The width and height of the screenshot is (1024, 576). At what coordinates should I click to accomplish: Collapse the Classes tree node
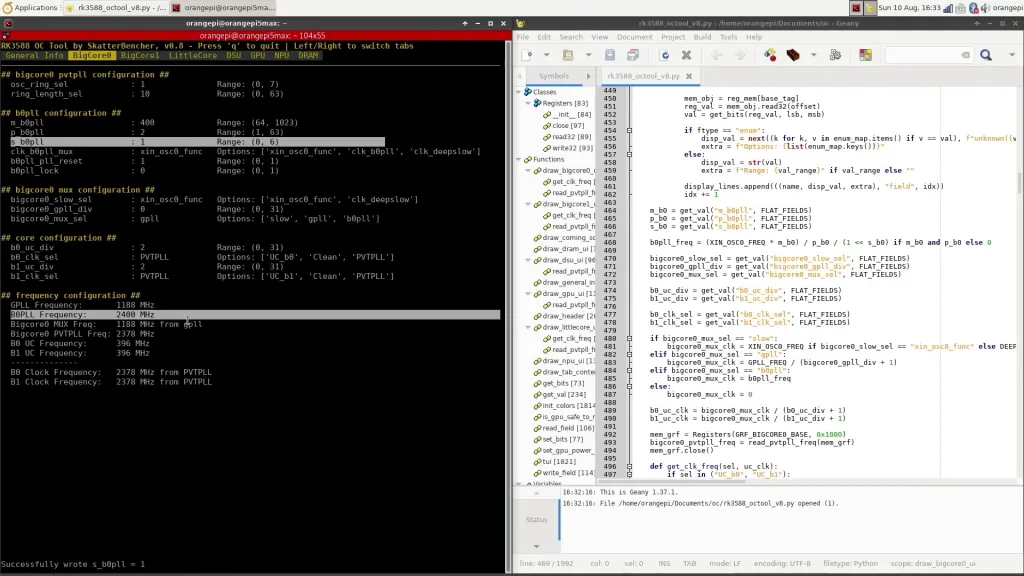519,92
